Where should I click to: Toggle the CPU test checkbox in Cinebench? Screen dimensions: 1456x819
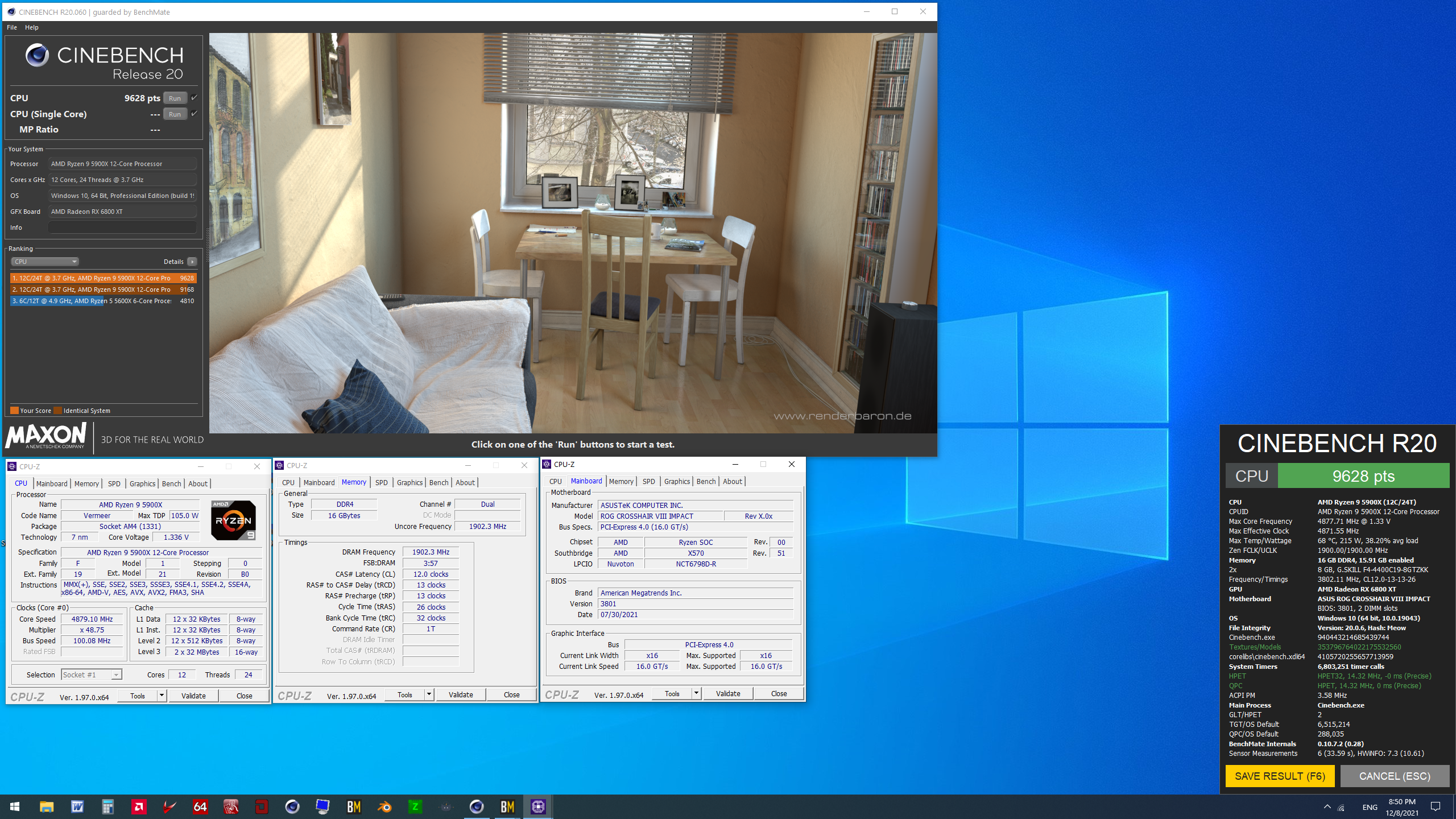(194, 98)
